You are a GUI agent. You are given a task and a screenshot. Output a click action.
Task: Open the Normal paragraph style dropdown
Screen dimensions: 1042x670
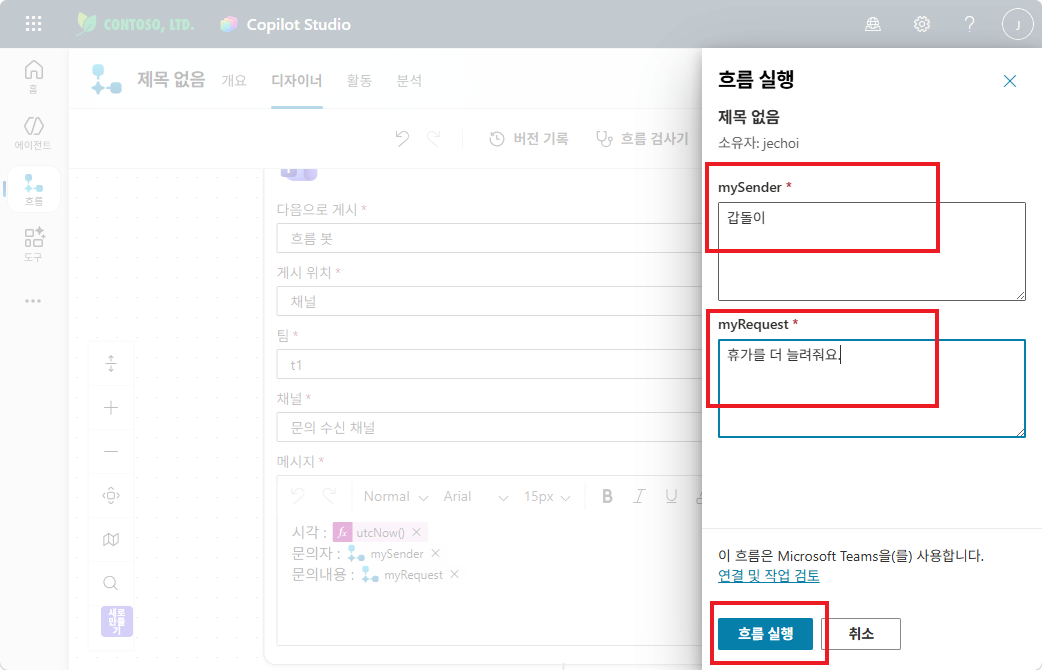pos(395,497)
